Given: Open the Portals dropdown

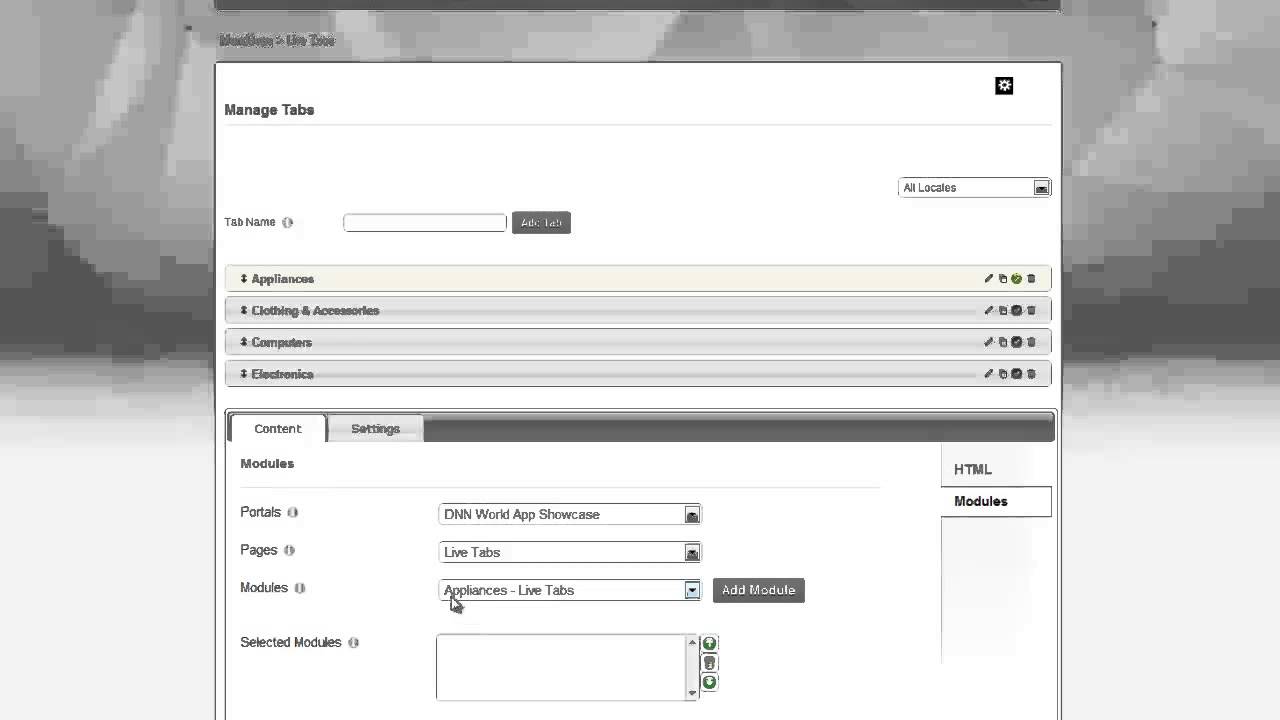Looking at the screenshot, I should [570, 514].
